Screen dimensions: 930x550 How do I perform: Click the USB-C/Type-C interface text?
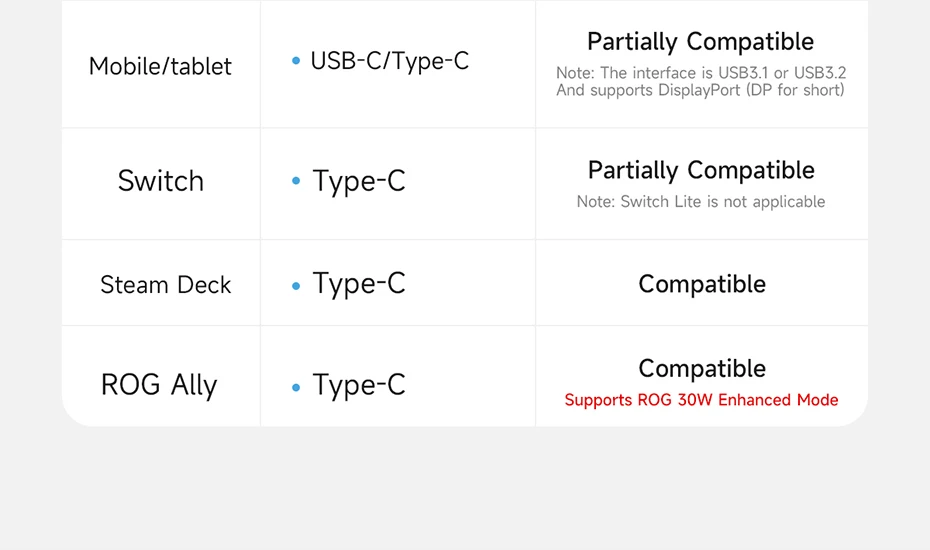click(389, 61)
